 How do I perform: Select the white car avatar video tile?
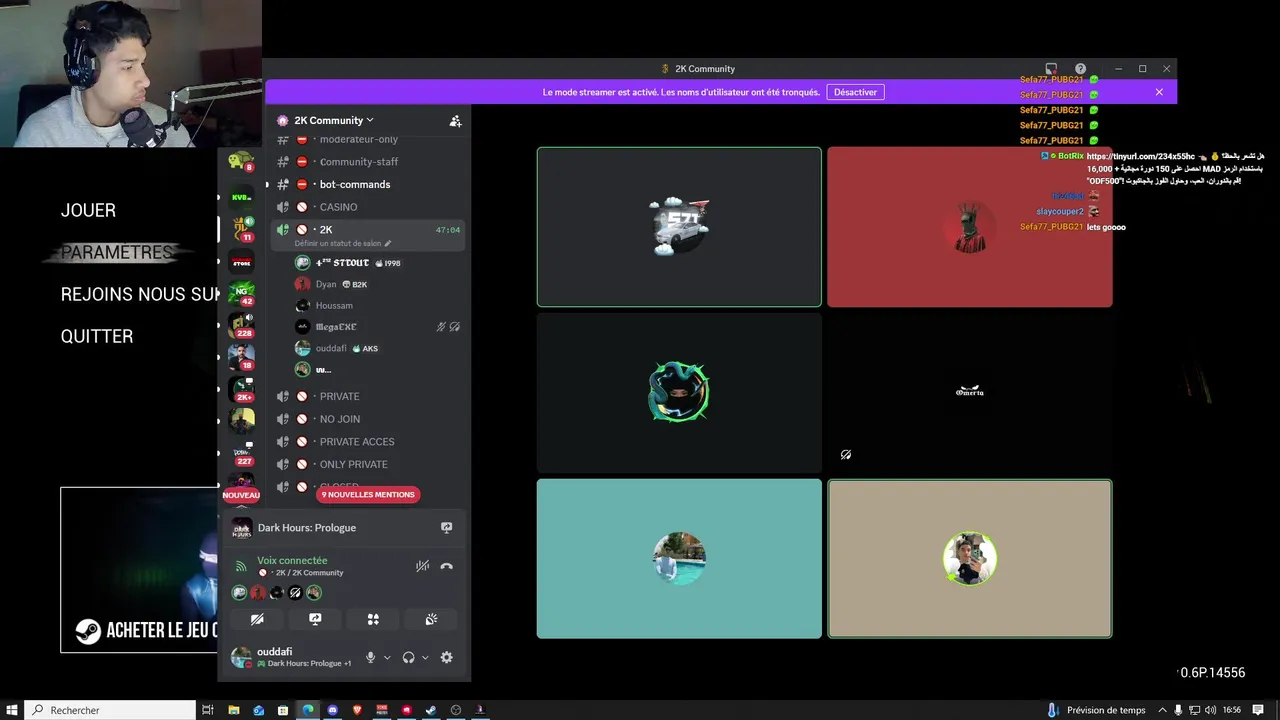point(679,227)
